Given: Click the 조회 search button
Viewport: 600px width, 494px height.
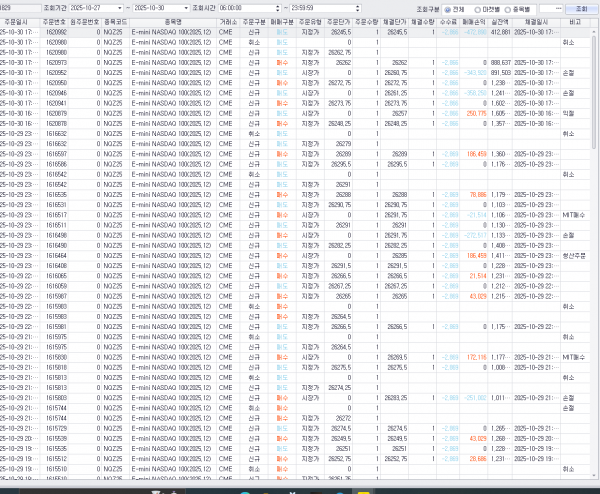Looking at the screenshot, I should coord(581,8).
